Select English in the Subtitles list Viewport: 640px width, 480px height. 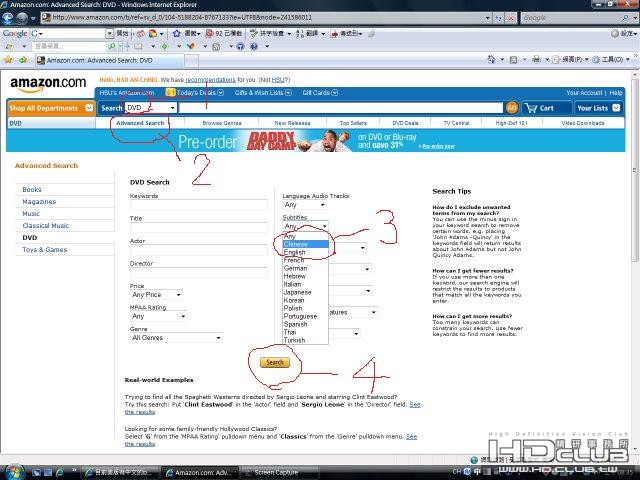(x=305, y=252)
